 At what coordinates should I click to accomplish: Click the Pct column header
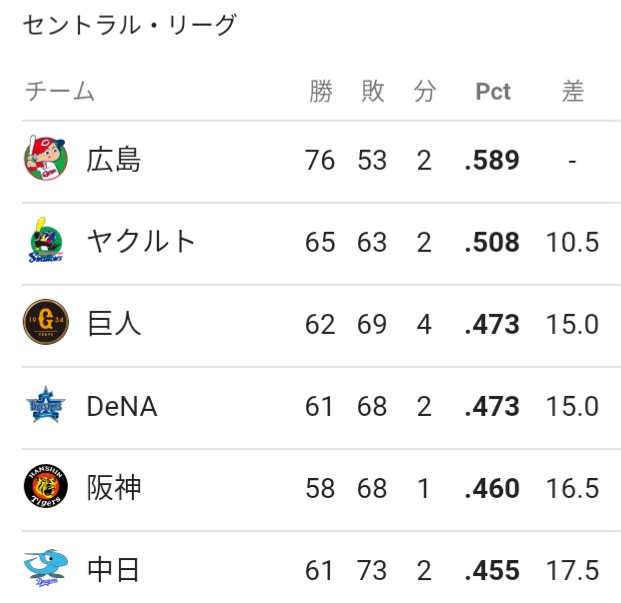click(493, 91)
